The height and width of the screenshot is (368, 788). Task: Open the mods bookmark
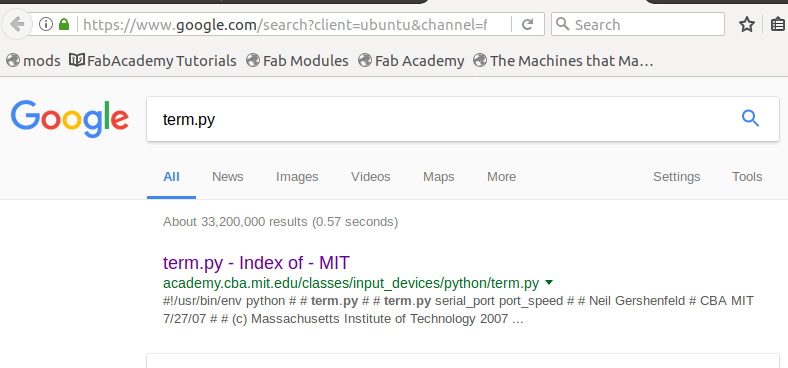[34, 61]
